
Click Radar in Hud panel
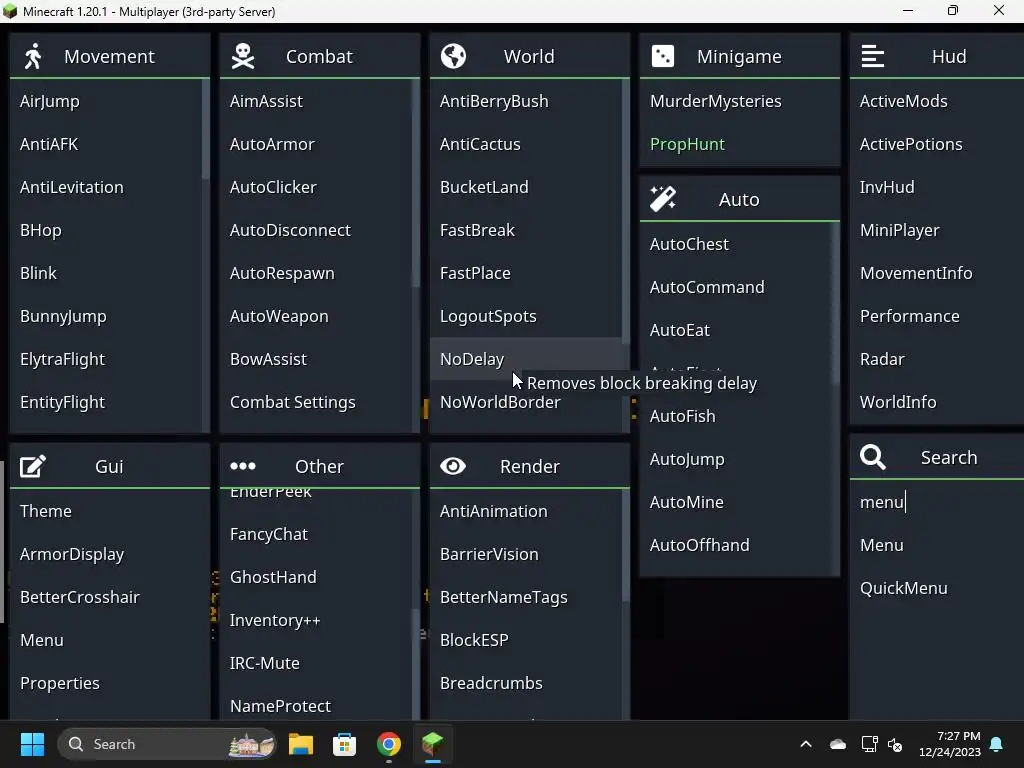(936, 359)
